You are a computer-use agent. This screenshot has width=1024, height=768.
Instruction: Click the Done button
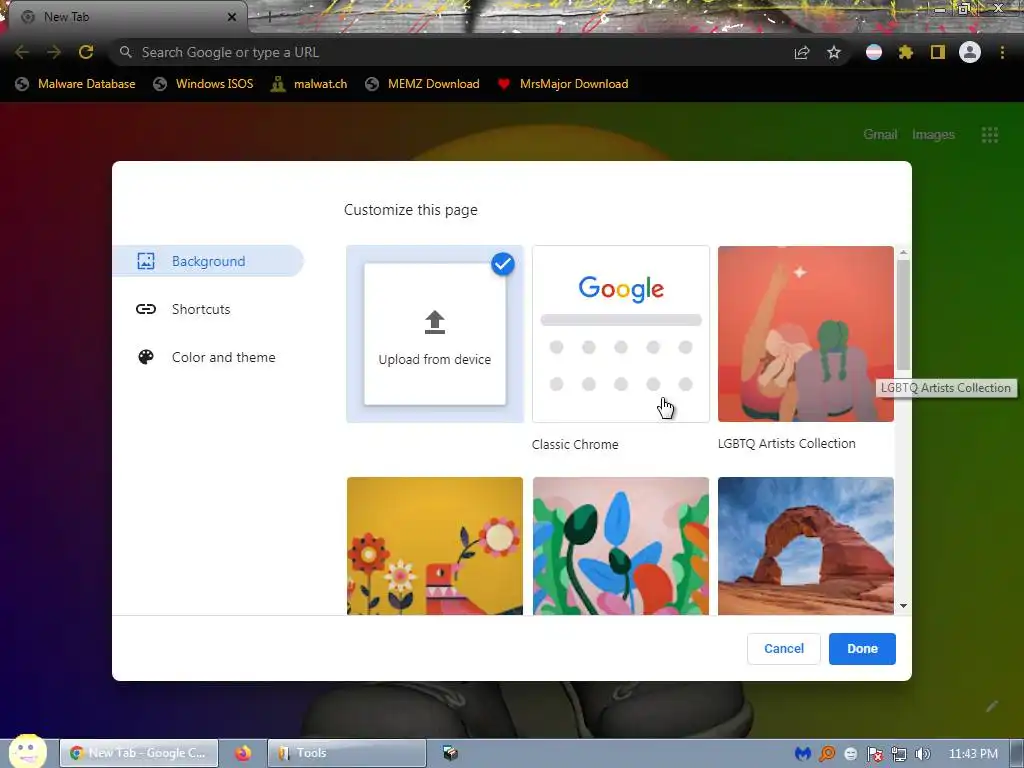pos(862,648)
